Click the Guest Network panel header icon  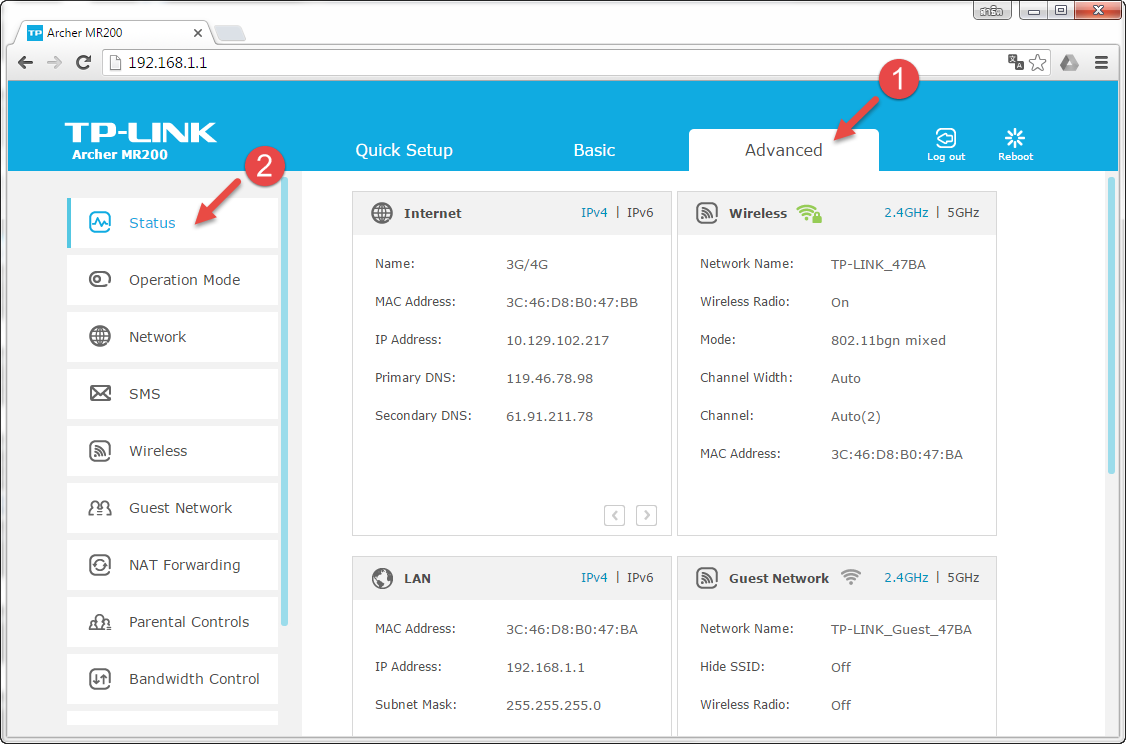coord(707,578)
